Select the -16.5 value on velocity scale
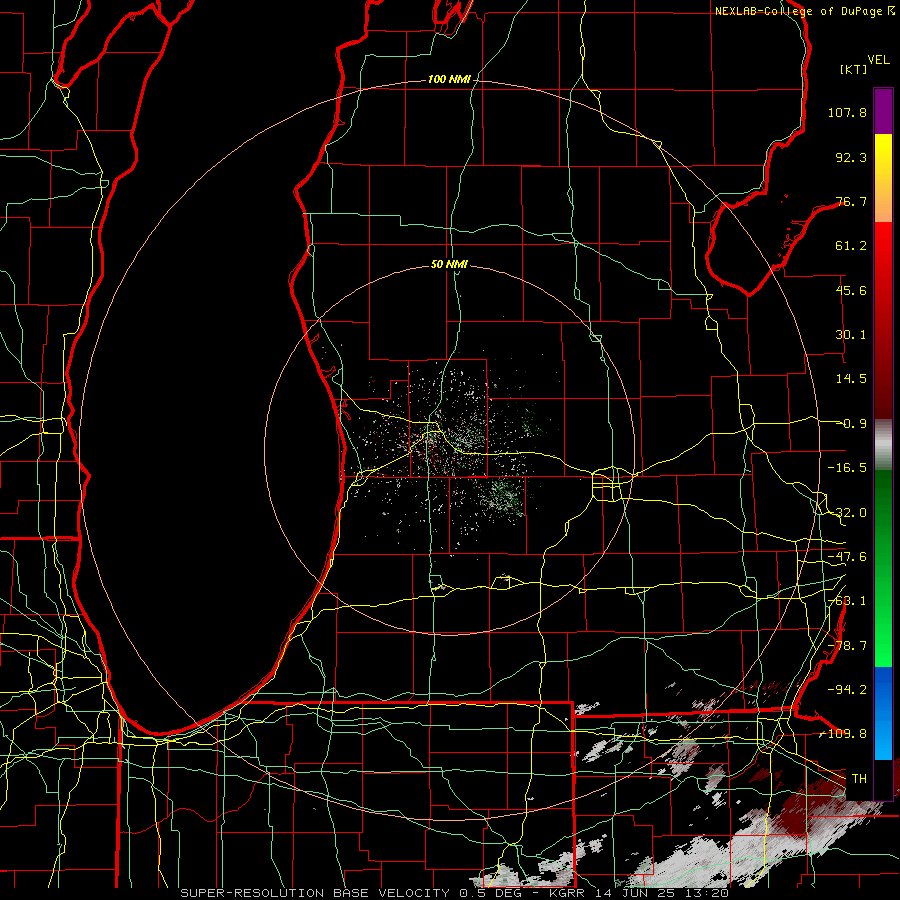This screenshot has width=900, height=900. [x=847, y=468]
